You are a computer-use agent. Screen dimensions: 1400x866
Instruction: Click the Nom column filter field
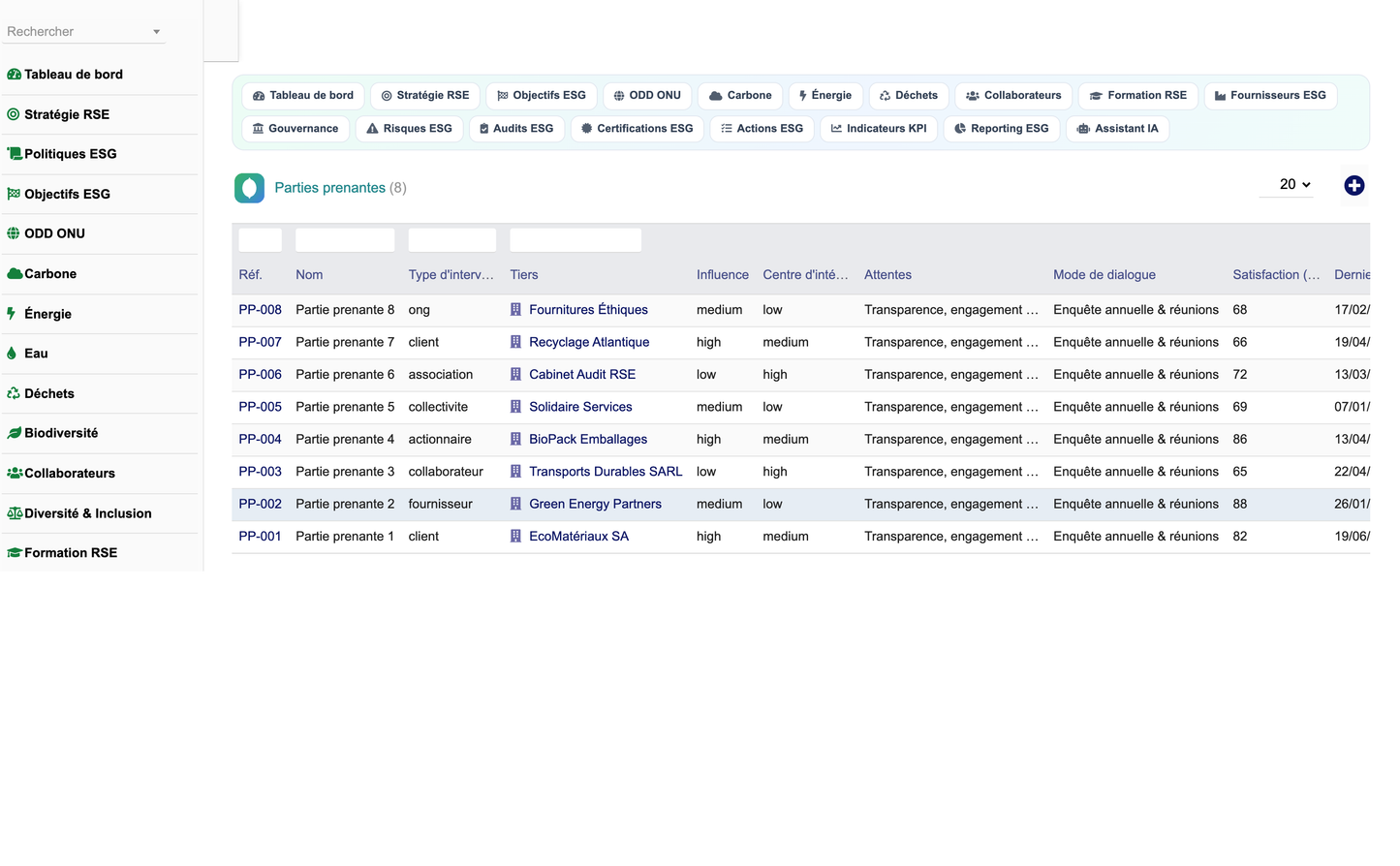[x=345, y=240]
